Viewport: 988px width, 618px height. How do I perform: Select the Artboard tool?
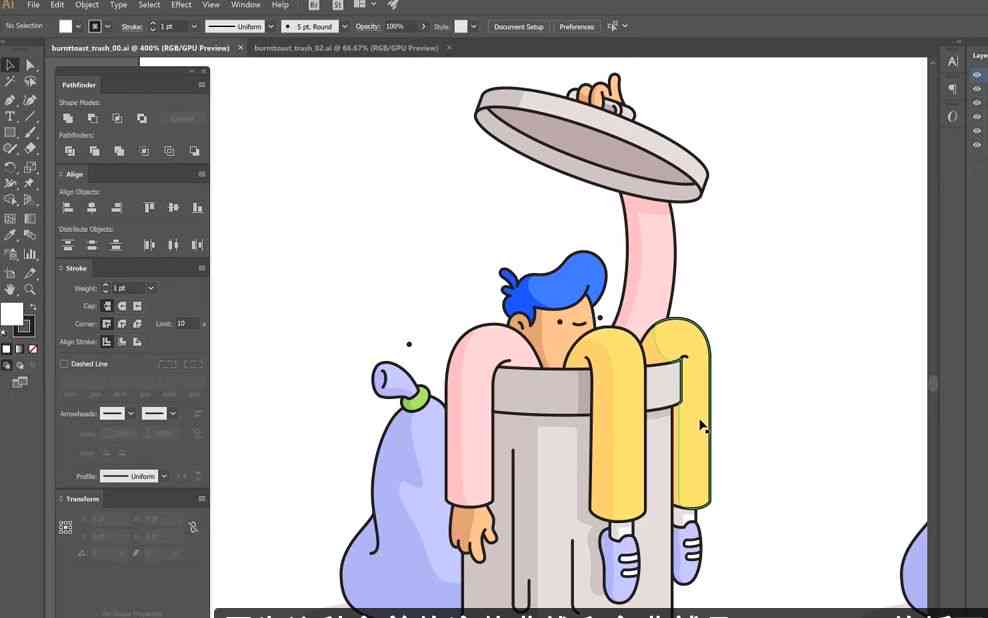point(10,273)
